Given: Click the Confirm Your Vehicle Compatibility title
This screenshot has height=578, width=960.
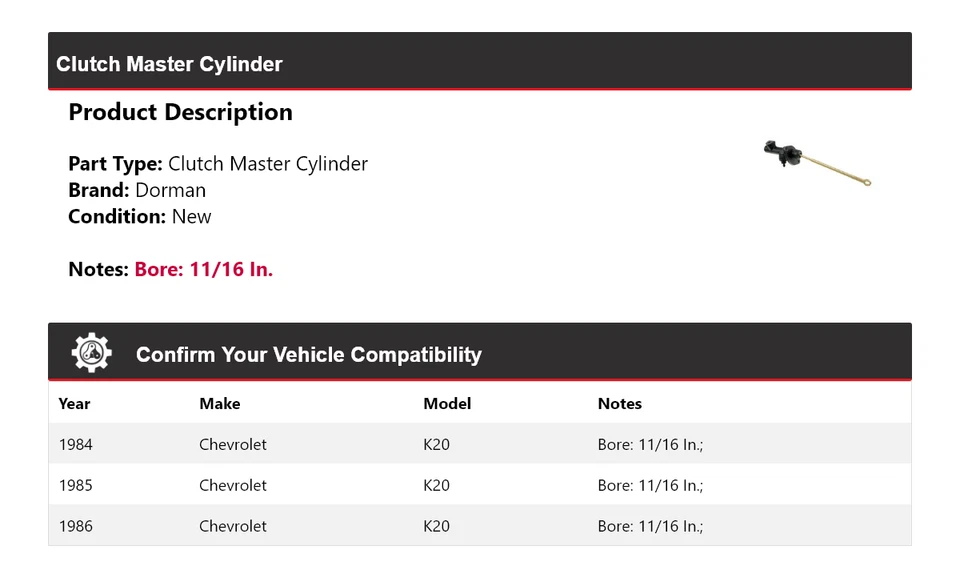Looking at the screenshot, I should click(x=308, y=355).
